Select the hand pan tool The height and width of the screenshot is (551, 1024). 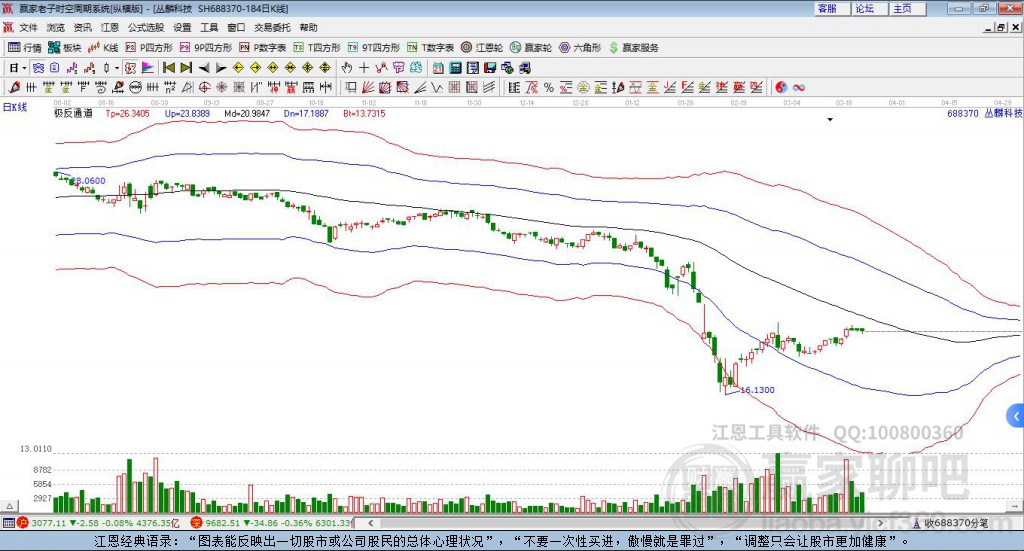coord(347,68)
